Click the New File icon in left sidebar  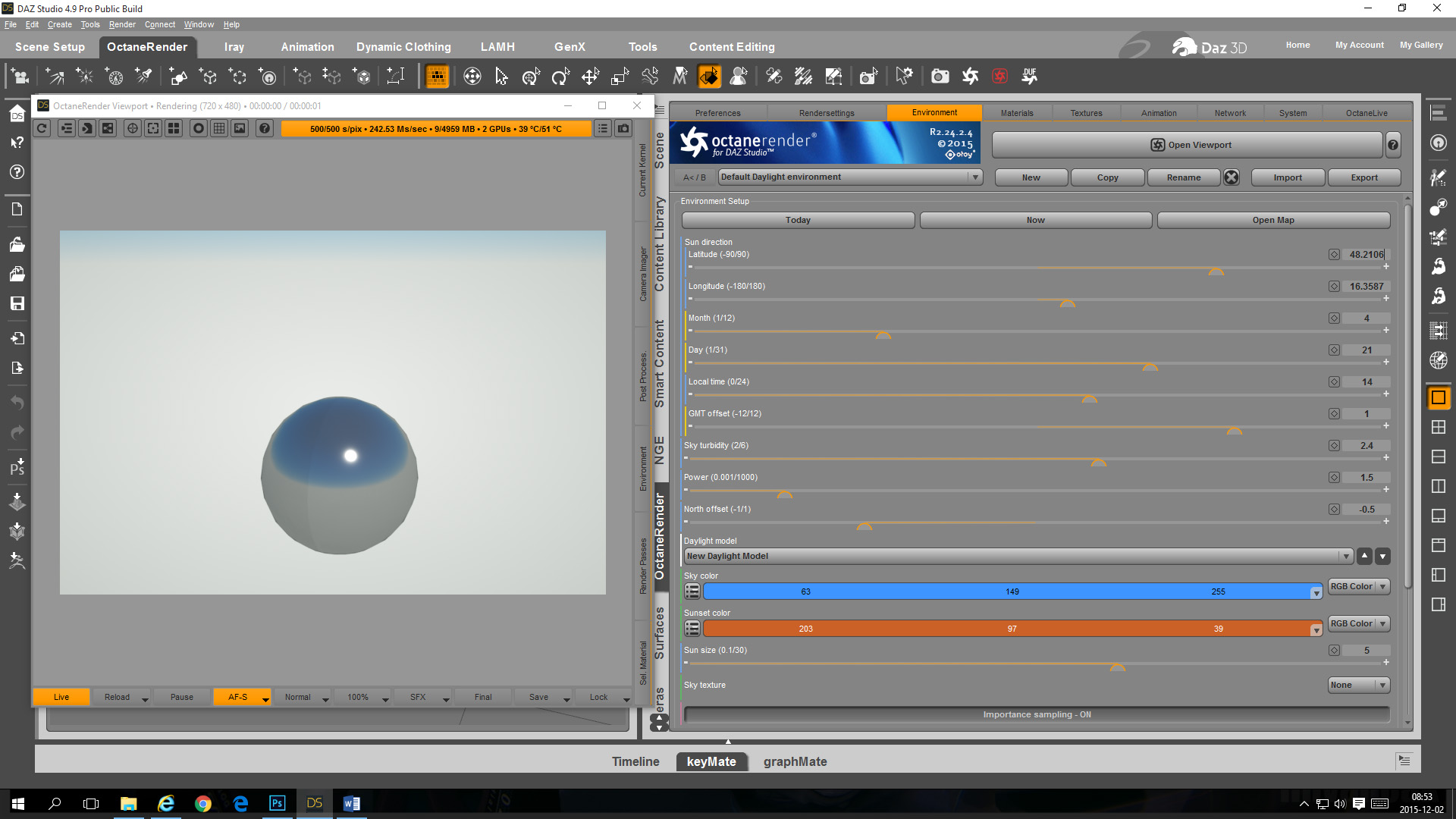click(17, 209)
